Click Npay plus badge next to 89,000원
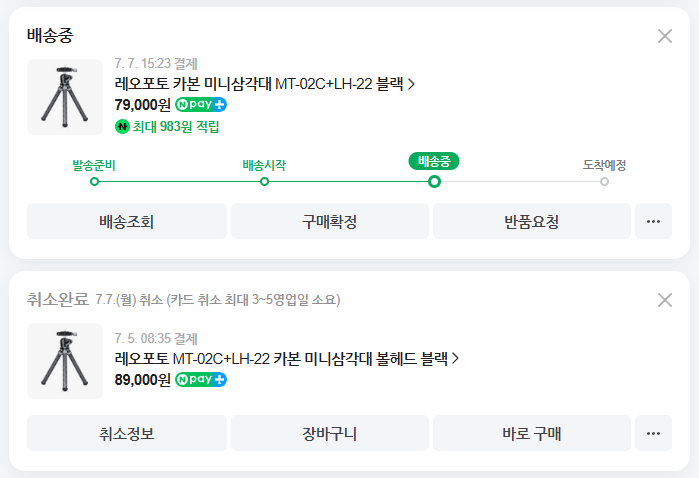The height and width of the screenshot is (478, 699). pos(201,379)
